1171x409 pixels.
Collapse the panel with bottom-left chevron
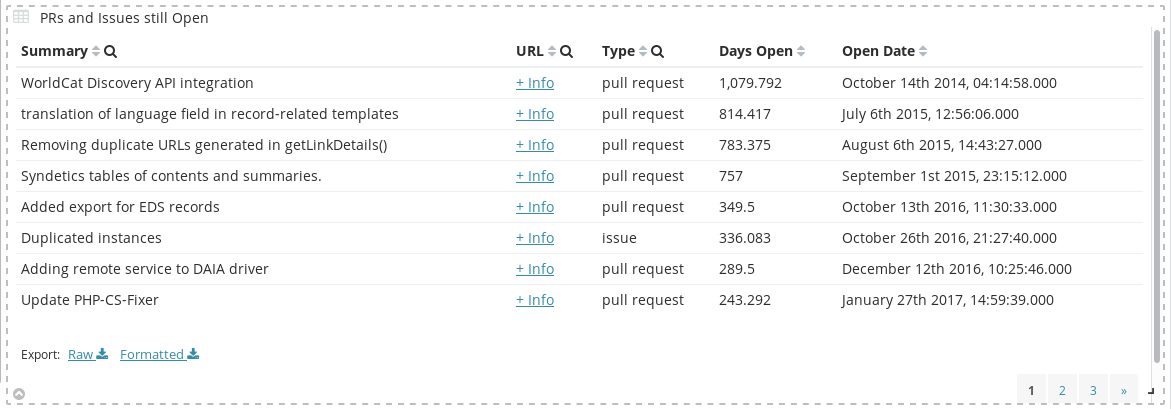(x=19, y=394)
